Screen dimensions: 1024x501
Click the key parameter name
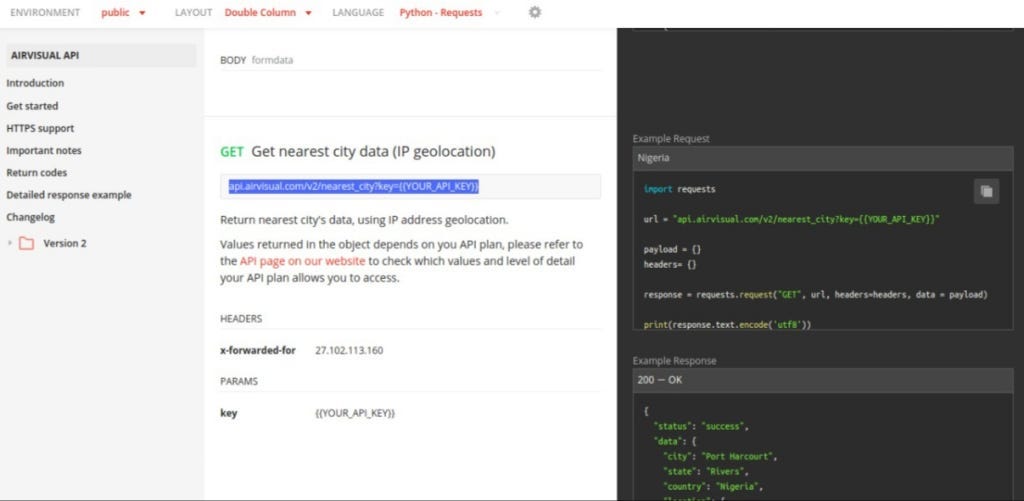tap(229, 413)
